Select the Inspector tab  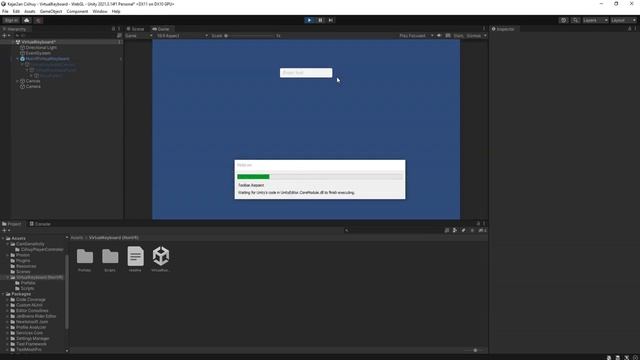503,29
